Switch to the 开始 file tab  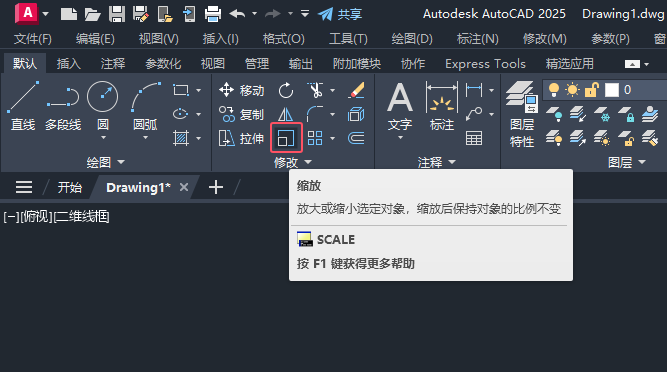point(70,187)
